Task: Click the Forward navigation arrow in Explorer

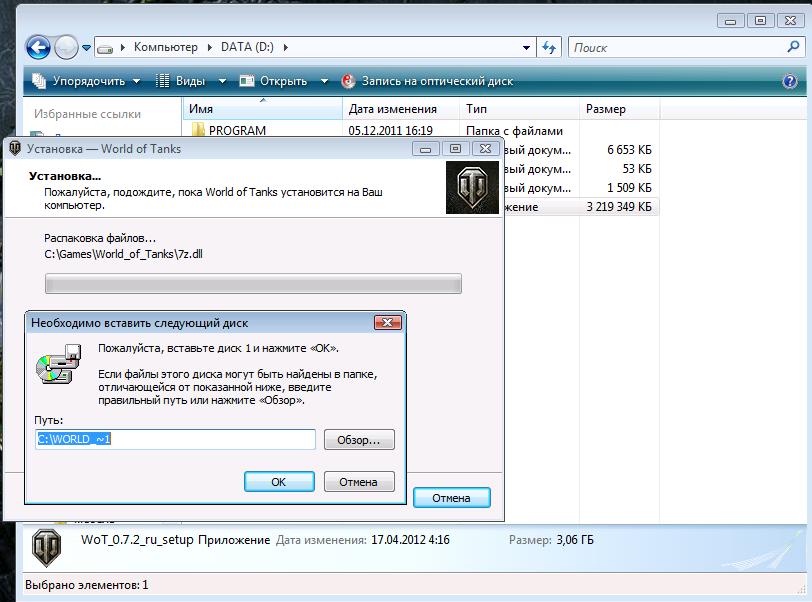Action: [x=66, y=48]
